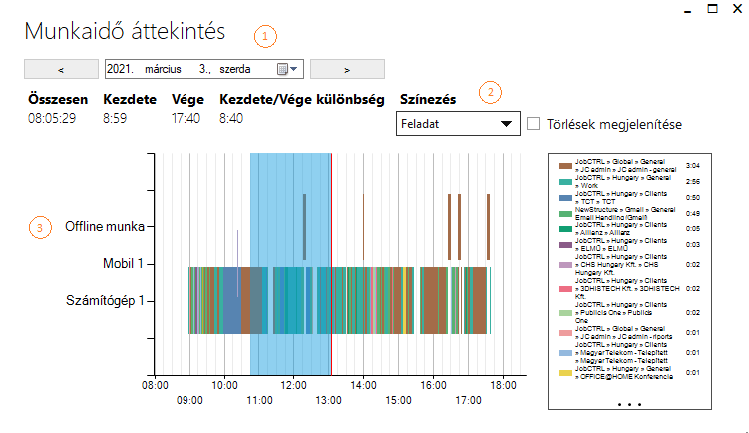Click the blue 'TCT' legend swatch
The width and height of the screenshot is (749, 433).
click(565, 198)
